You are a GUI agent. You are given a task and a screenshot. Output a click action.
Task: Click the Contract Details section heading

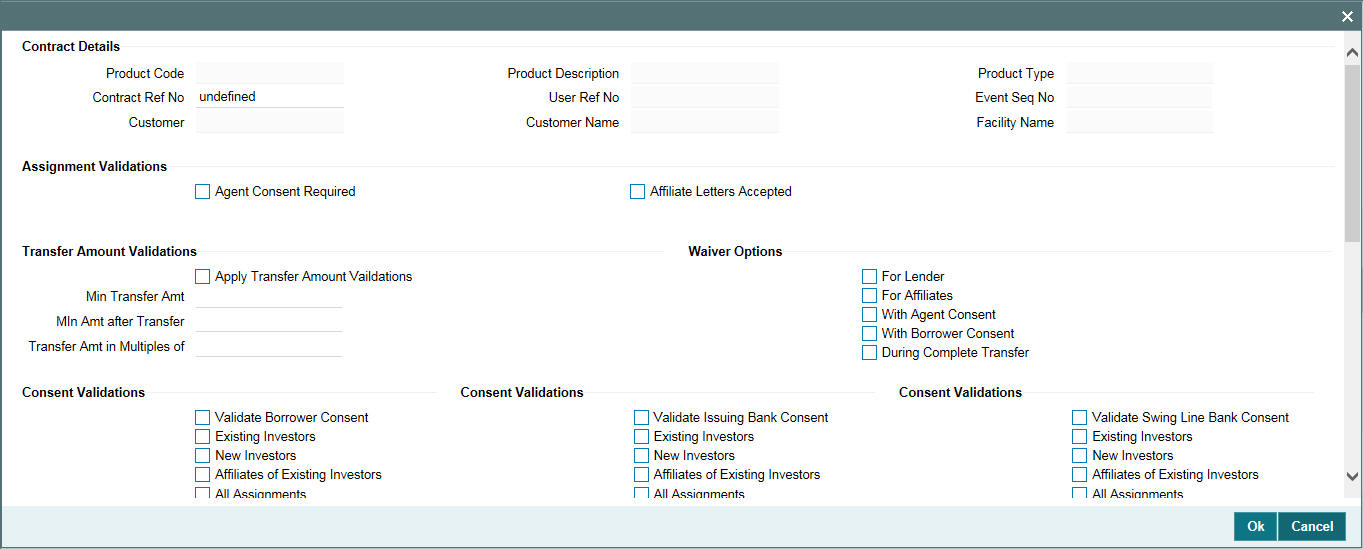71,46
